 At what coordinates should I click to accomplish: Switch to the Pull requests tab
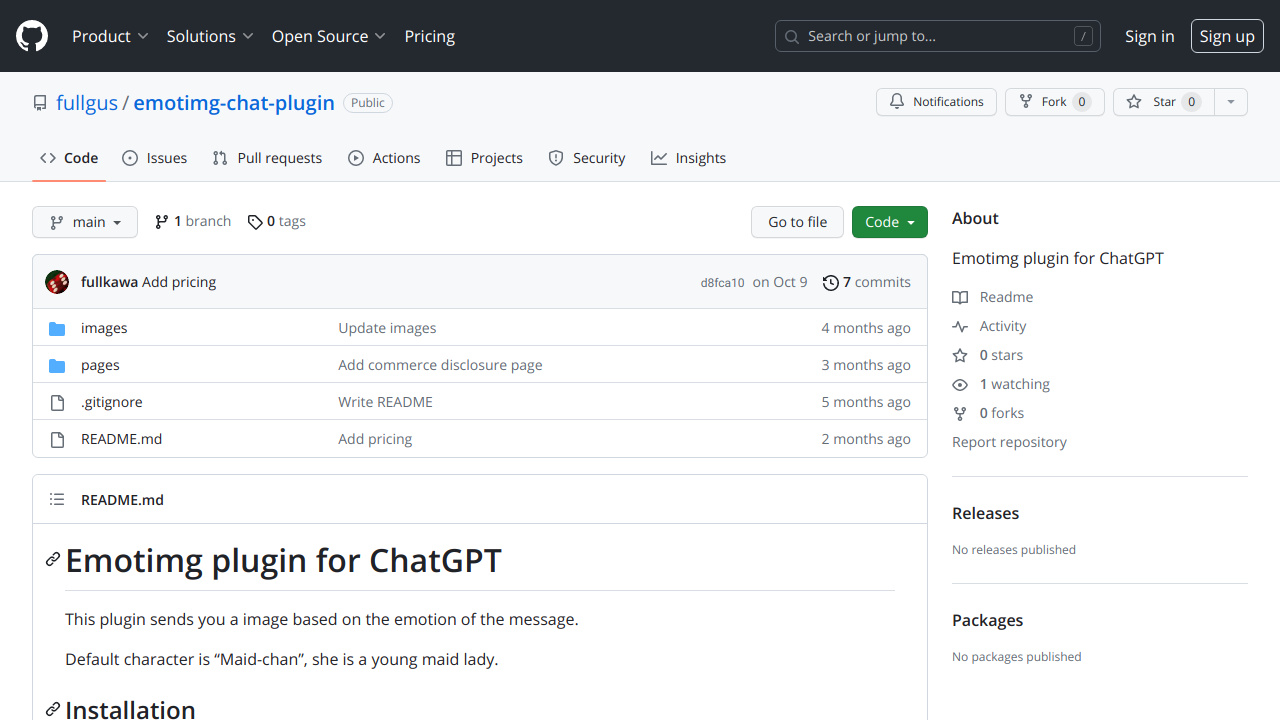pos(267,158)
